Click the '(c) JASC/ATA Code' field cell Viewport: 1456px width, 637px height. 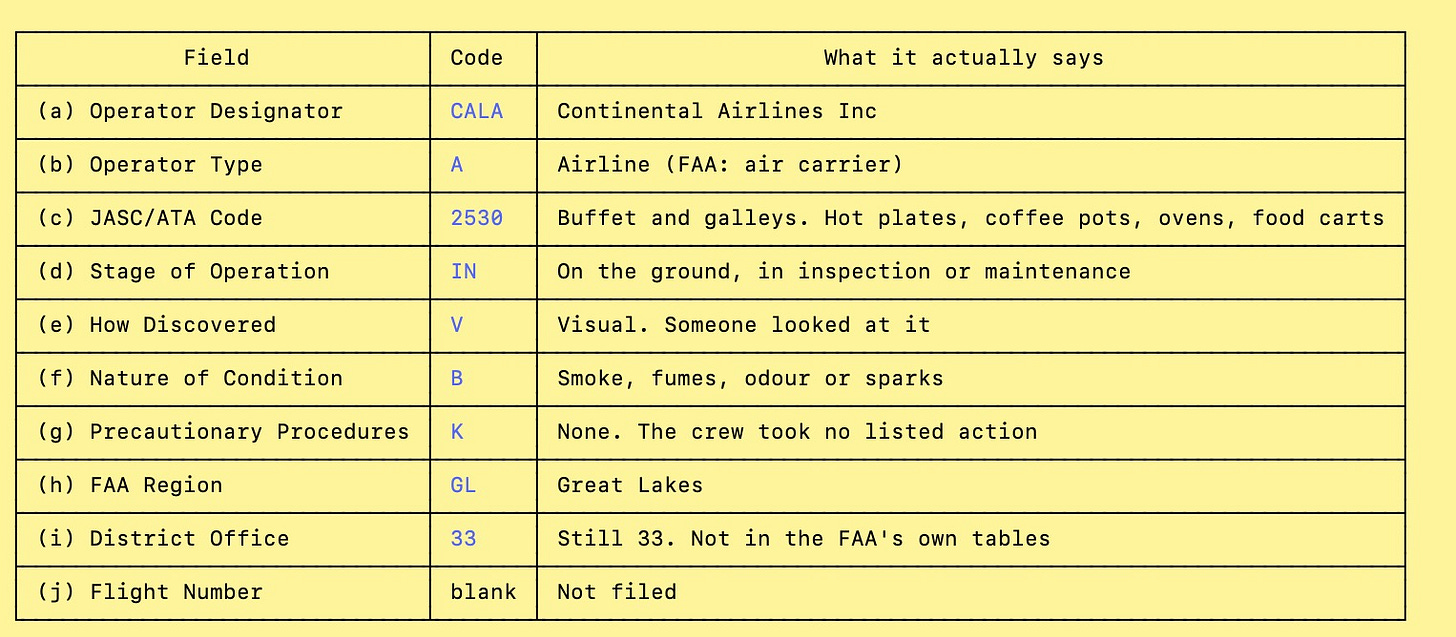point(223,218)
